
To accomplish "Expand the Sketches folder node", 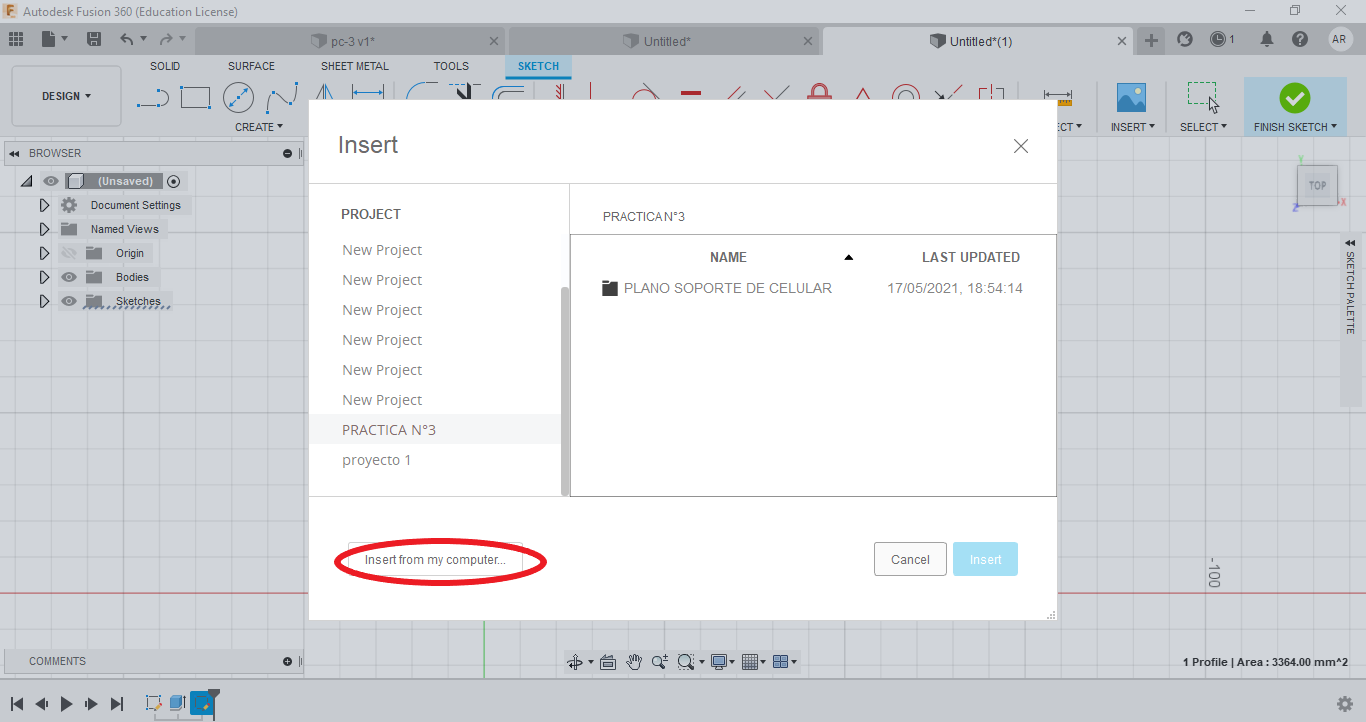I will coord(44,301).
